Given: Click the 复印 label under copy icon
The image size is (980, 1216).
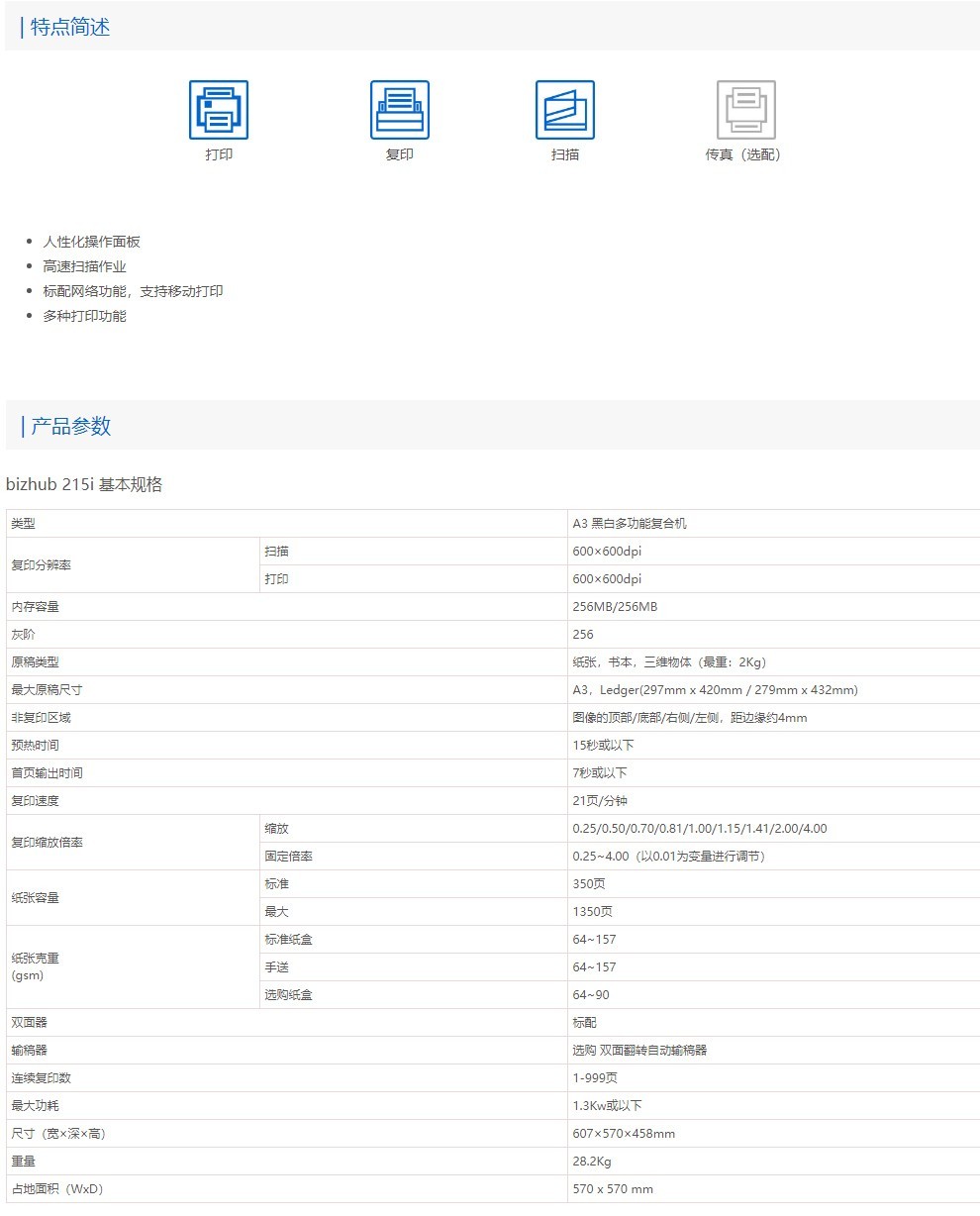Looking at the screenshot, I should click(x=400, y=154).
